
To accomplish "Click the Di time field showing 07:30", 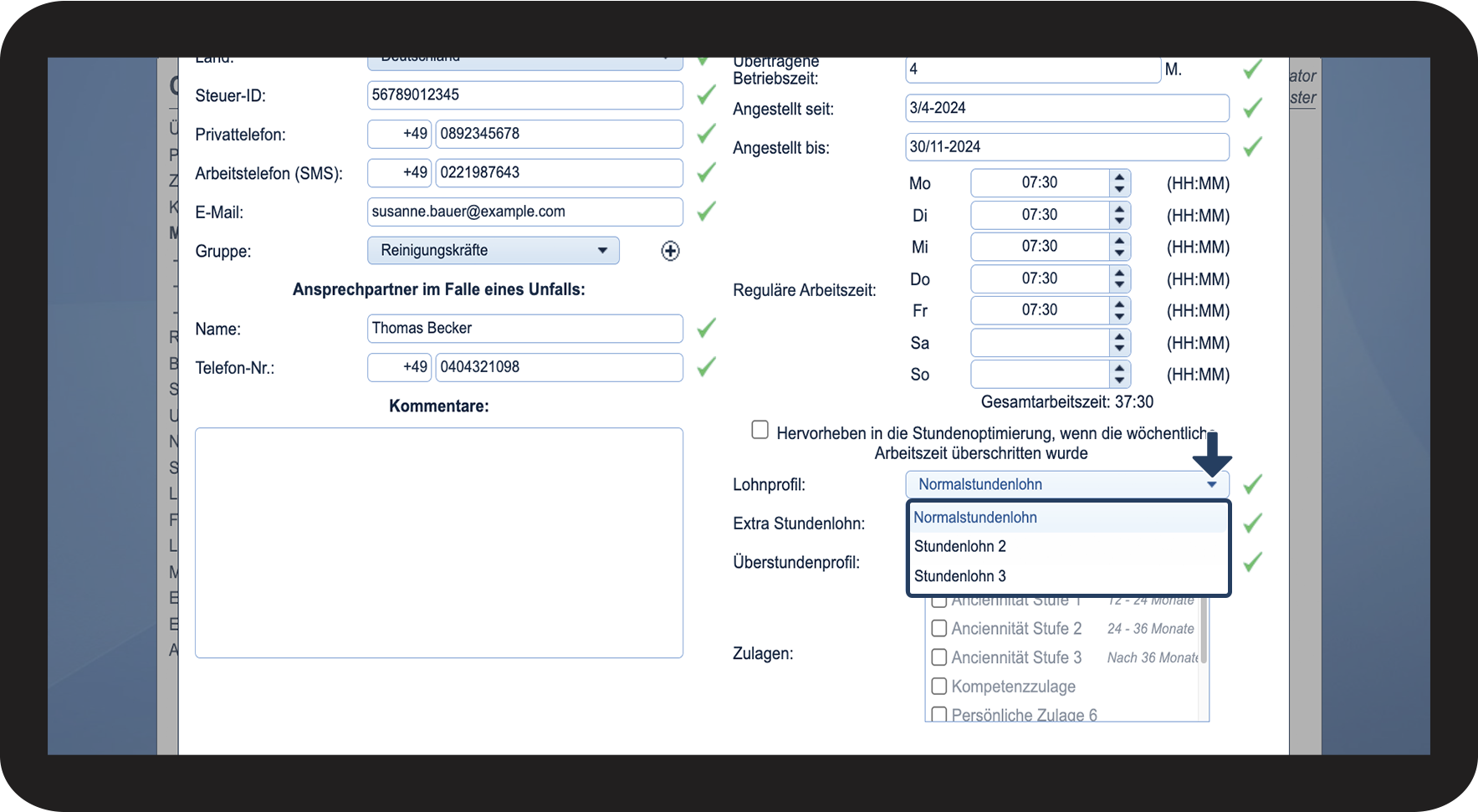I will (x=1041, y=215).
